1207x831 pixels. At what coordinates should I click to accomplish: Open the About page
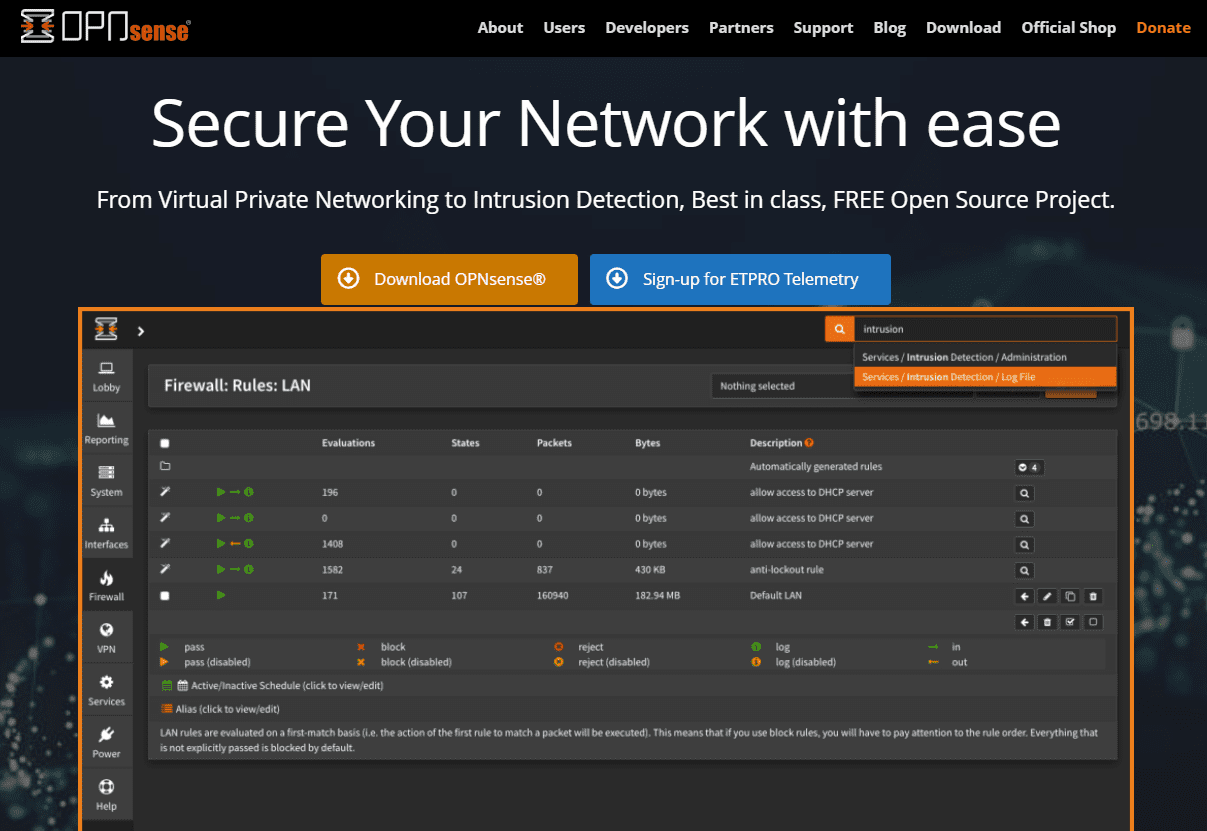500,28
